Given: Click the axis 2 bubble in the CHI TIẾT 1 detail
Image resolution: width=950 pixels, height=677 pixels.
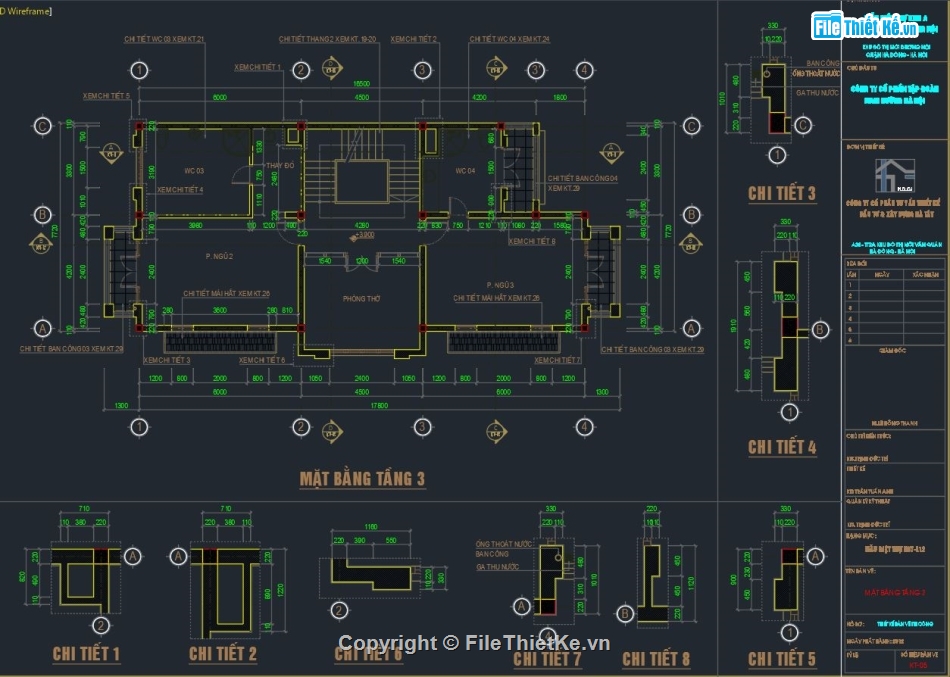Looking at the screenshot, I should coord(101,625).
